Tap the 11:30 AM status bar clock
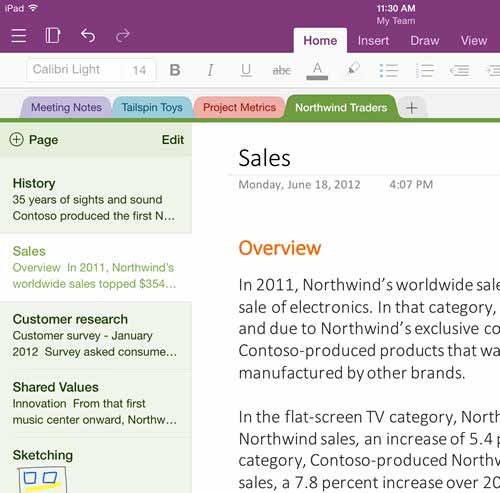The image size is (500, 493). (396, 8)
